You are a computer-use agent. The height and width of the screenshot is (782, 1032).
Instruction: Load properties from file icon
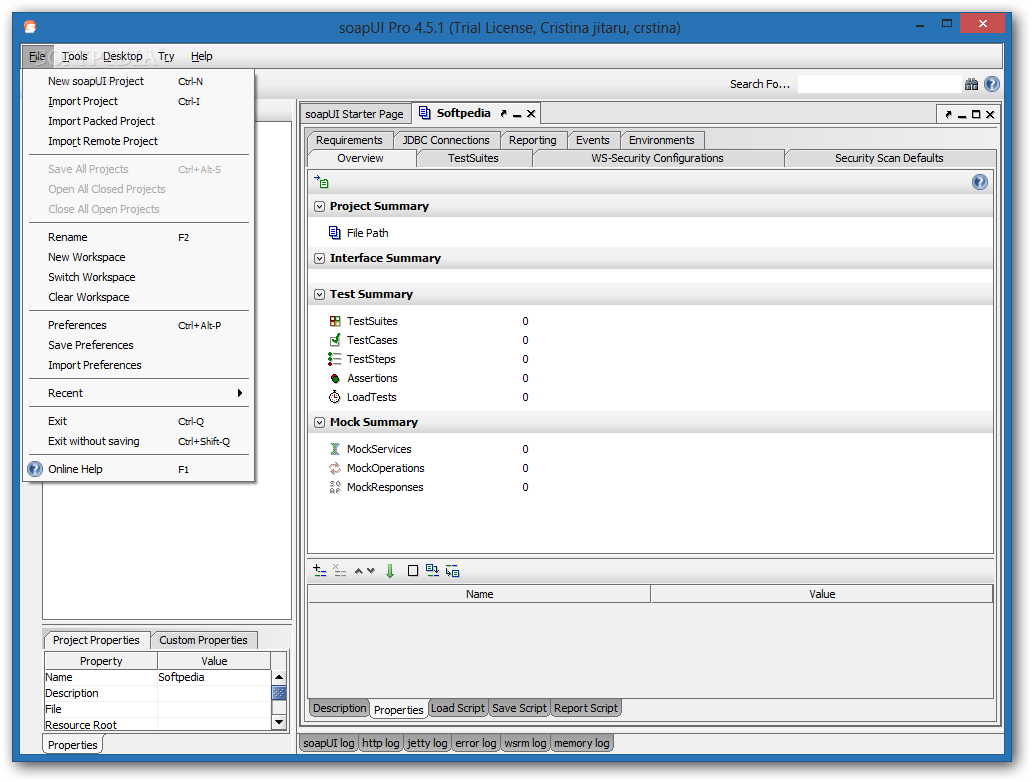pos(432,571)
